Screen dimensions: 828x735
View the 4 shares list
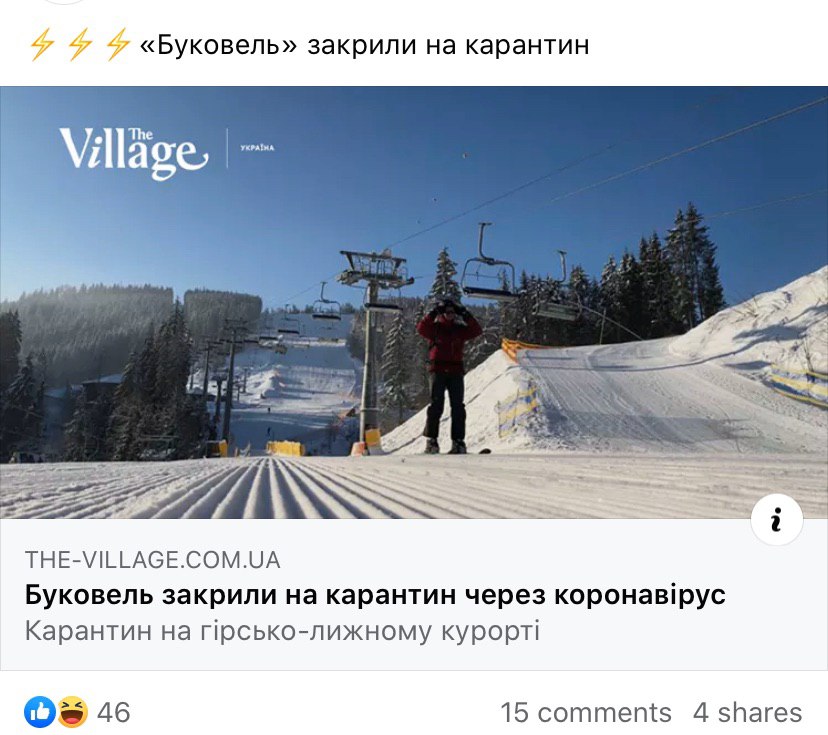[747, 712]
